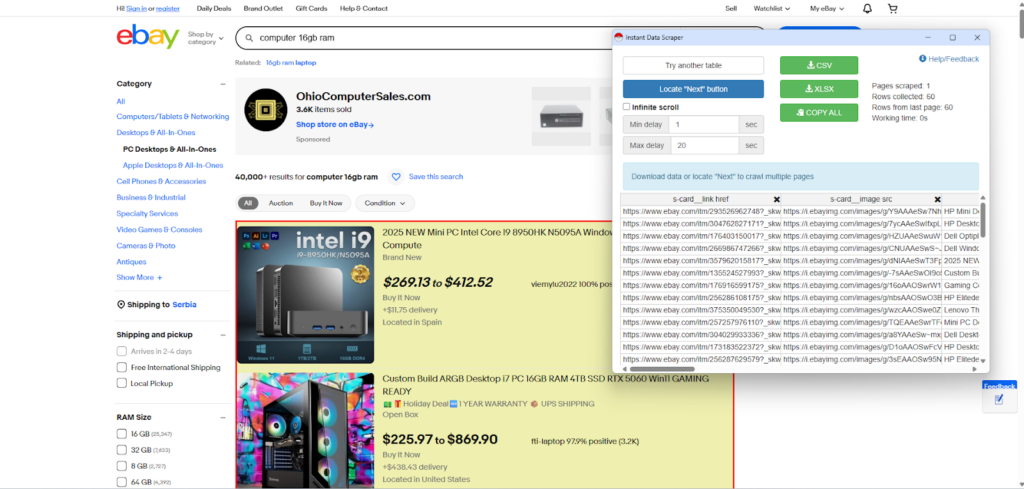Click the Instant Data Scraper pokeball icon

(618, 38)
